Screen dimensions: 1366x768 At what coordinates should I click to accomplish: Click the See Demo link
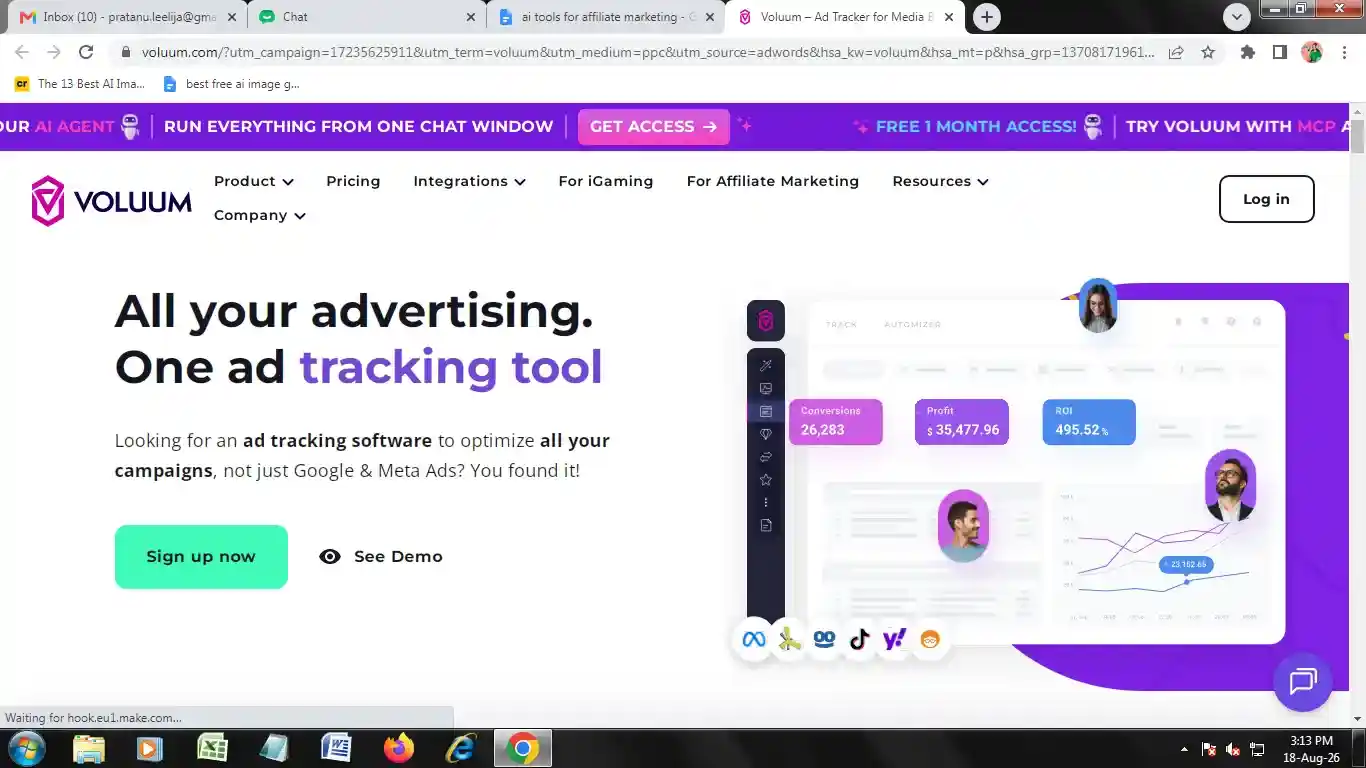[x=381, y=557]
